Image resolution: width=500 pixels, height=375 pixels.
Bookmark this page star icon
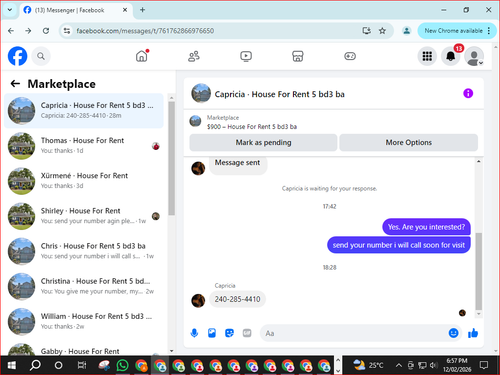[382, 31]
